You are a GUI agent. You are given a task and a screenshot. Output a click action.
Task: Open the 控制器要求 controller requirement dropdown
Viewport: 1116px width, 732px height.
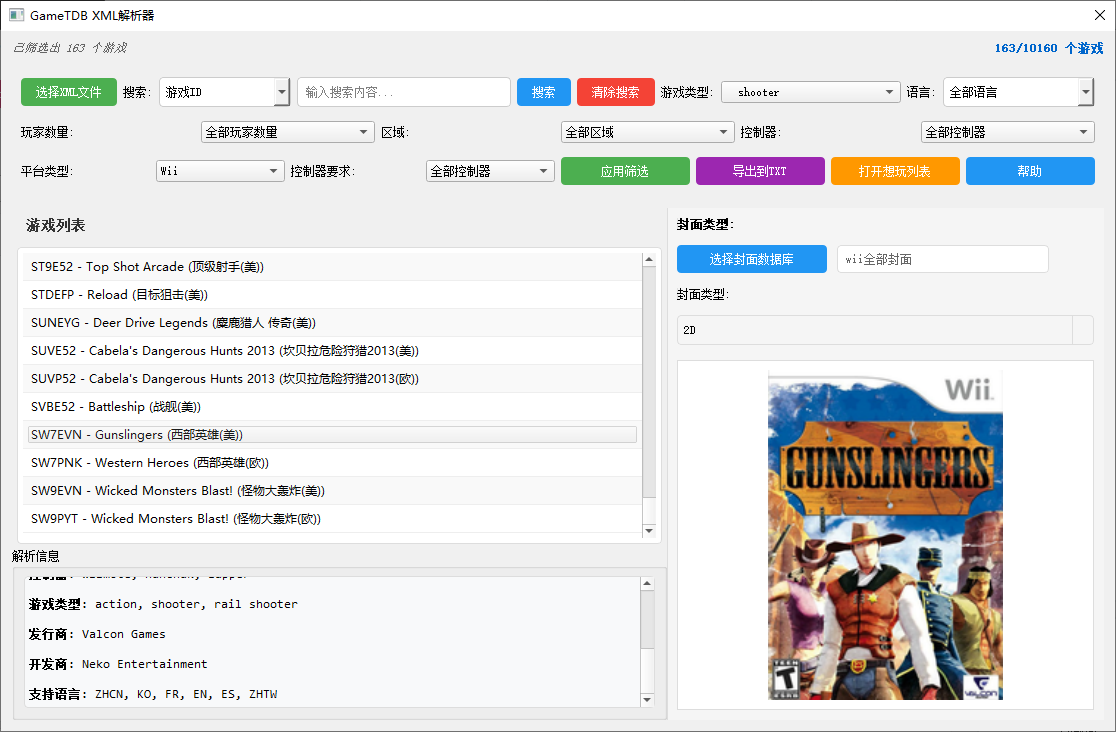(490, 171)
